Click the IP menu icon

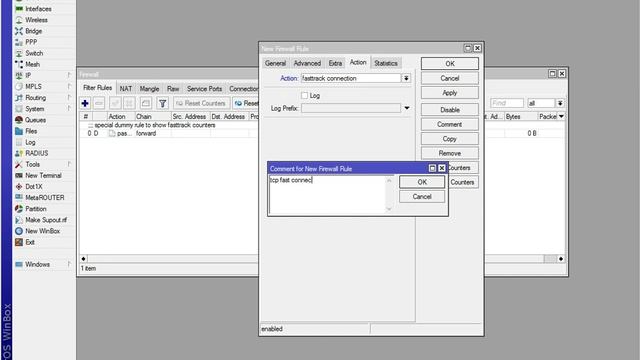tap(19, 75)
